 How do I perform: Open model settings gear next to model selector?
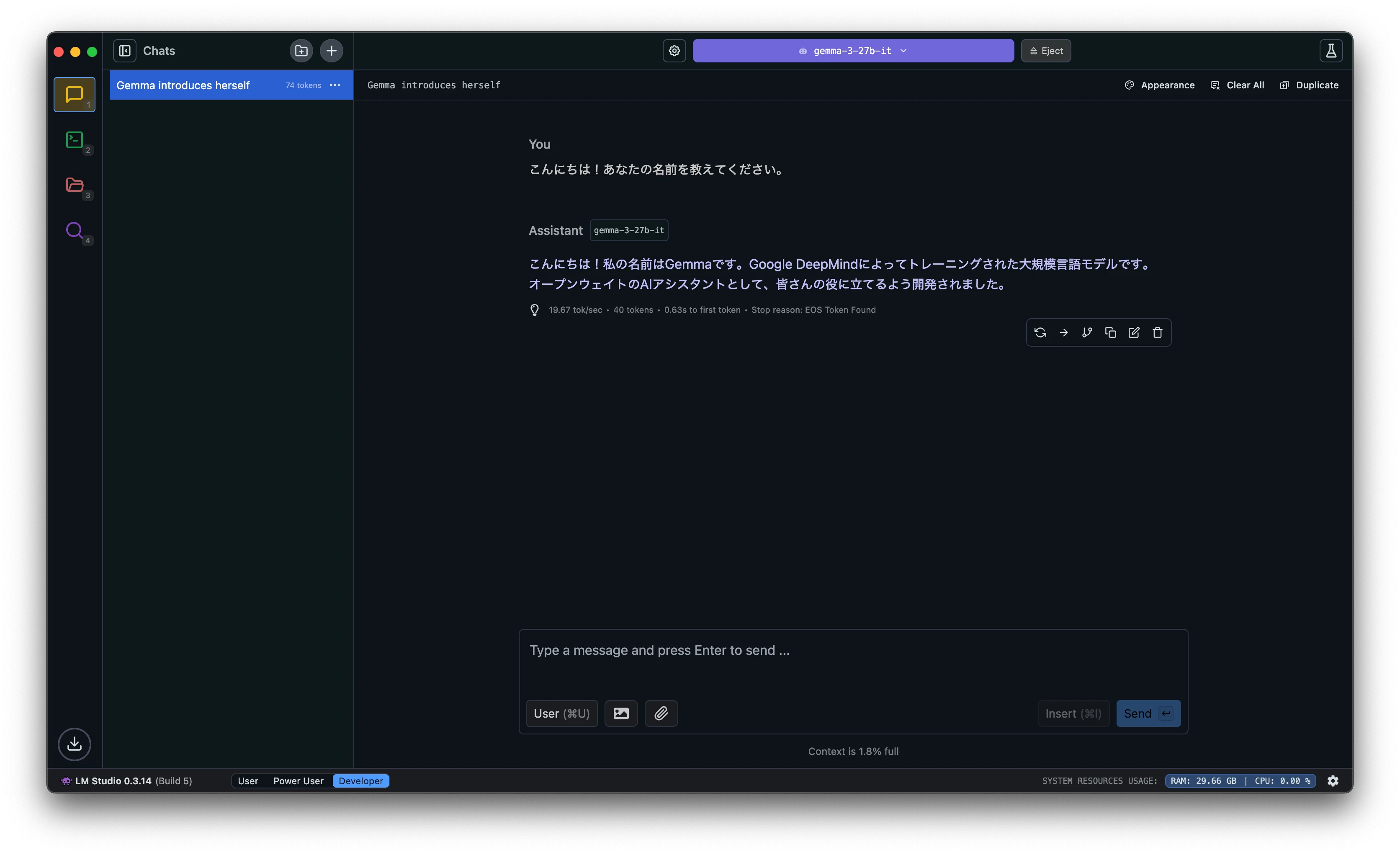[674, 51]
